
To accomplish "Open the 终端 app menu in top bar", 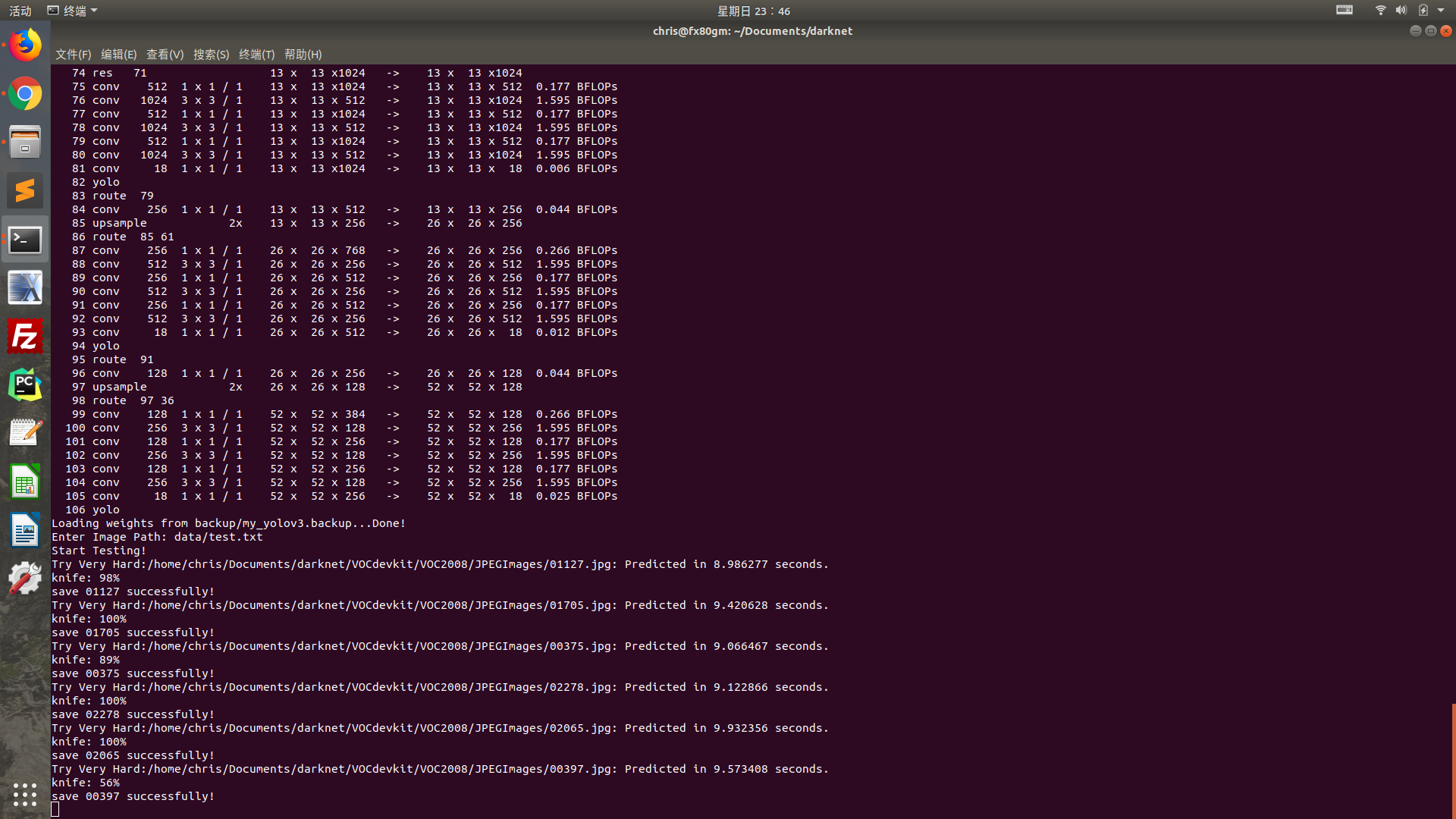I will click(x=72, y=10).
